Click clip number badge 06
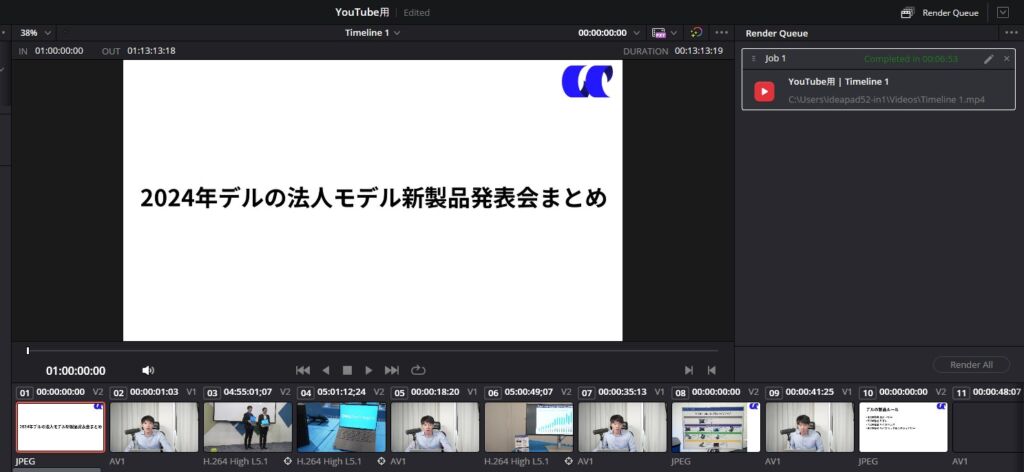 [x=493, y=393]
